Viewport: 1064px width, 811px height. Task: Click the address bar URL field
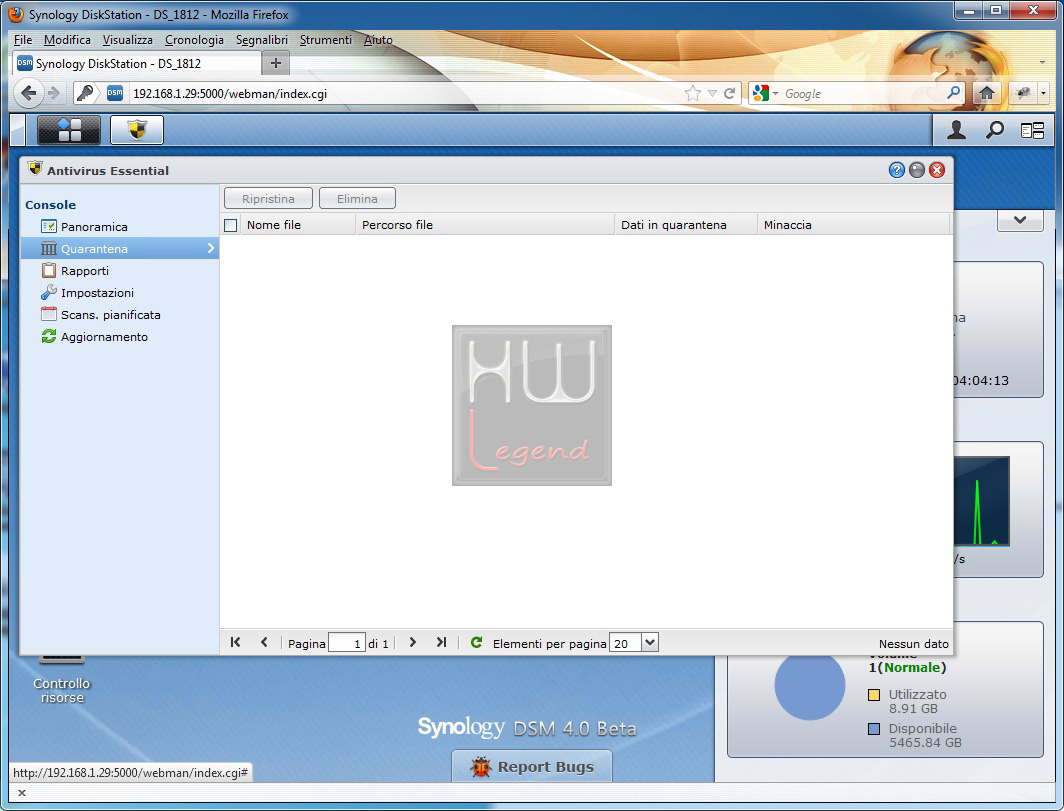click(404, 94)
